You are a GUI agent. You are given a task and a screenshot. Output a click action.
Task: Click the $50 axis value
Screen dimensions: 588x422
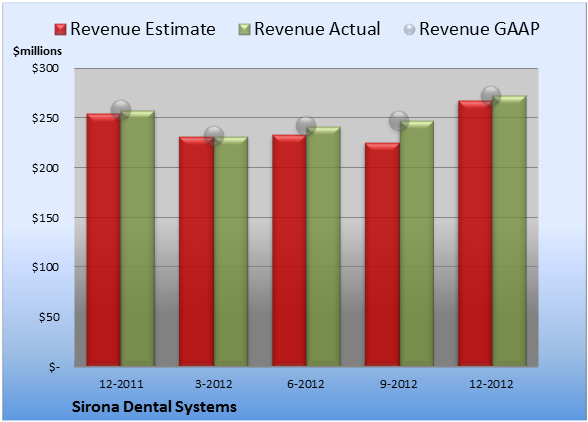49,317
